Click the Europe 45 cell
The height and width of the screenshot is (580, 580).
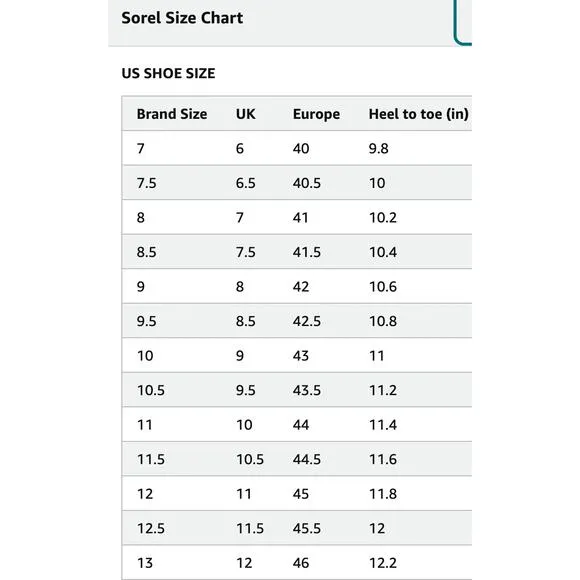(x=301, y=494)
